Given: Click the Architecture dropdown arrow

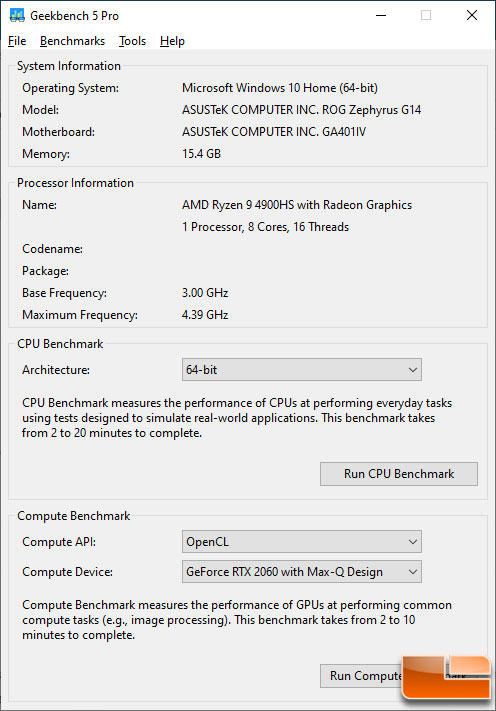Looking at the screenshot, I should coord(413,370).
